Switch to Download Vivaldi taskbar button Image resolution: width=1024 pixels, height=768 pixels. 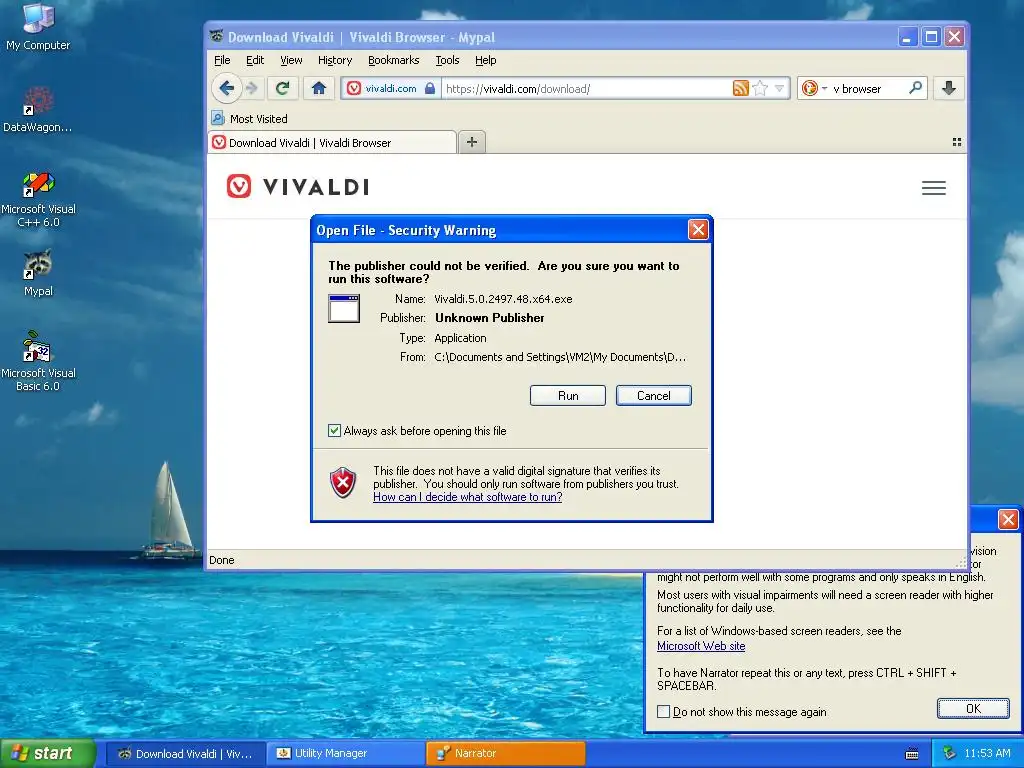point(185,754)
